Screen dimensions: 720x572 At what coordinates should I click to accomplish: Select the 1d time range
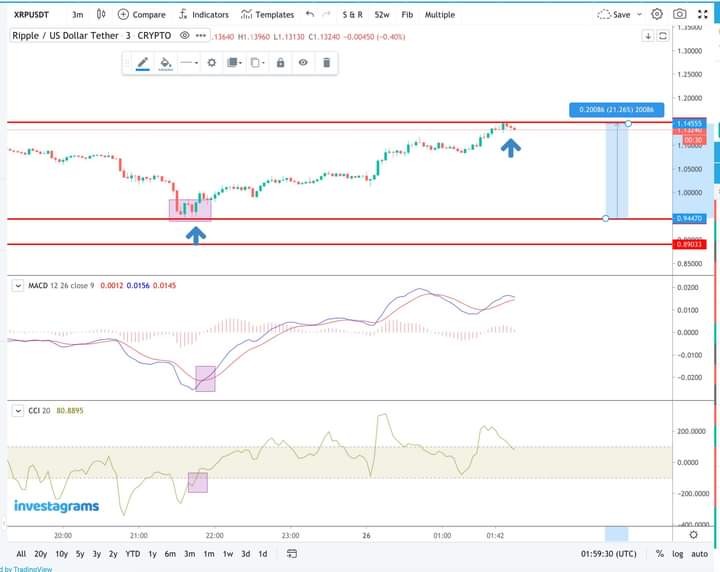point(263,554)
